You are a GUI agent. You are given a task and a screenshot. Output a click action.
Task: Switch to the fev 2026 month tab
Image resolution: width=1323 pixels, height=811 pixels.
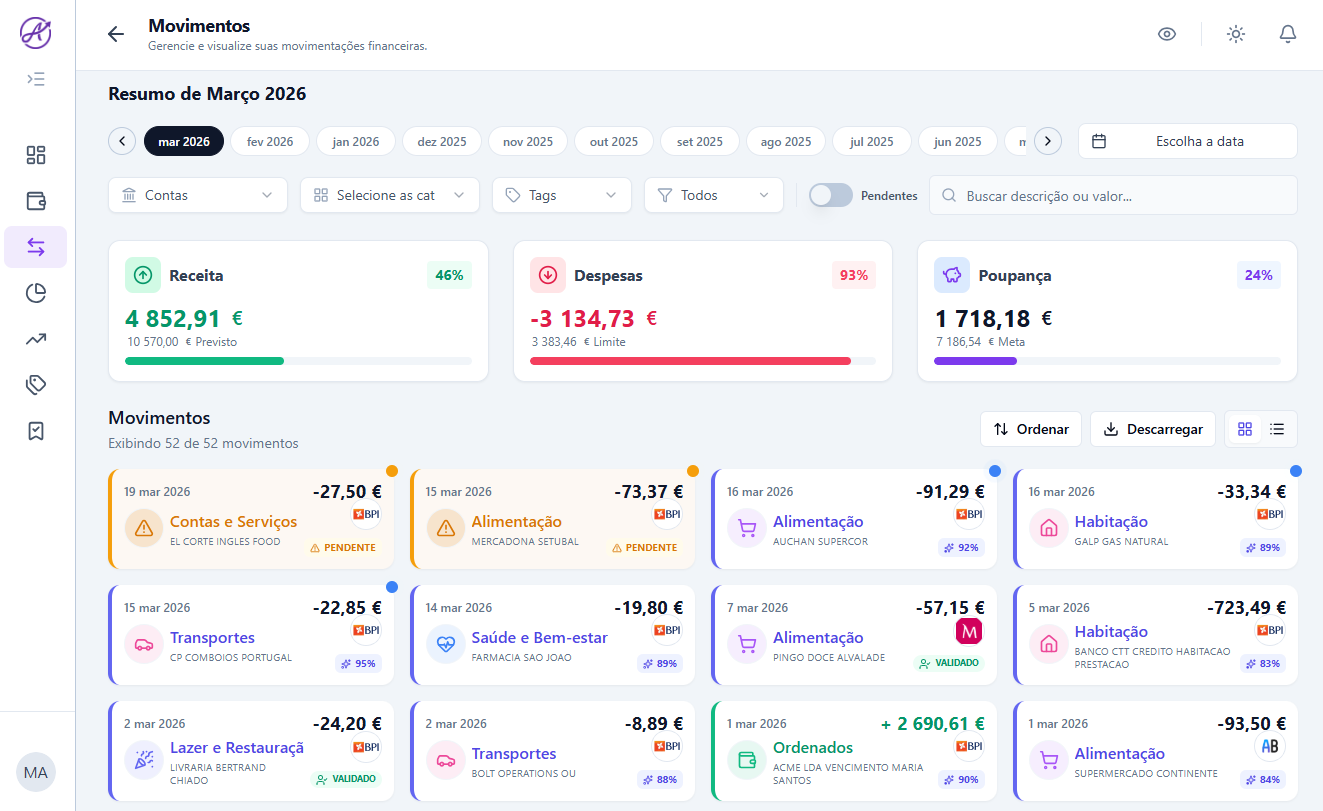(269, 141)
